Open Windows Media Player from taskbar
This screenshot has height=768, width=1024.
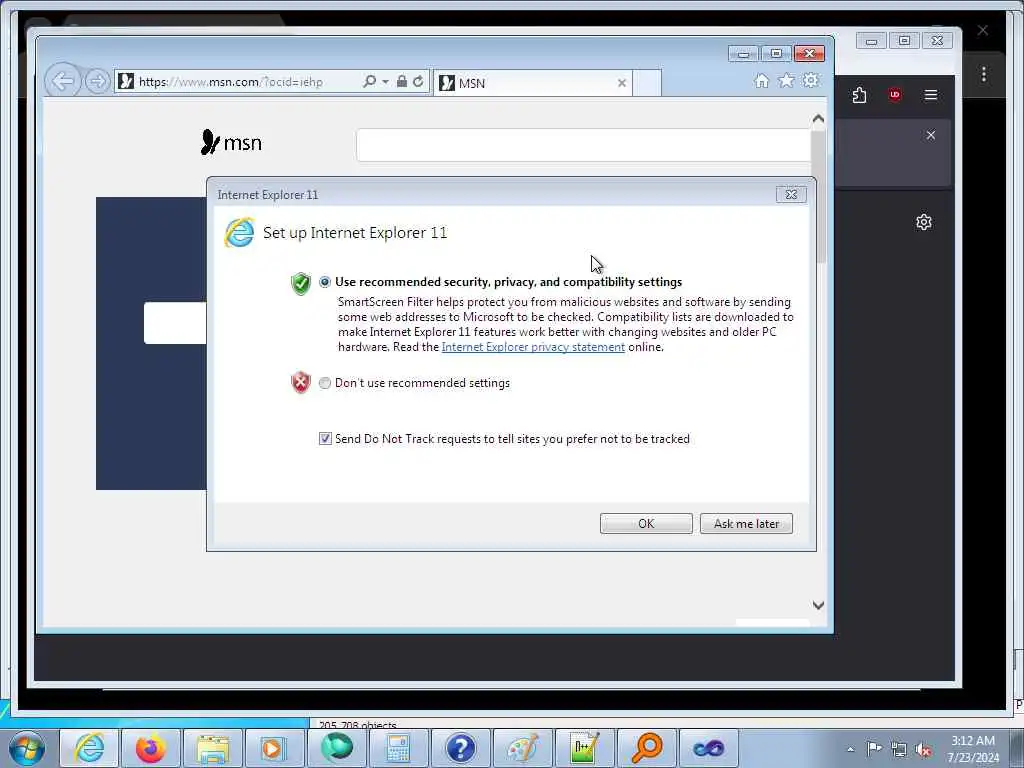274,748
